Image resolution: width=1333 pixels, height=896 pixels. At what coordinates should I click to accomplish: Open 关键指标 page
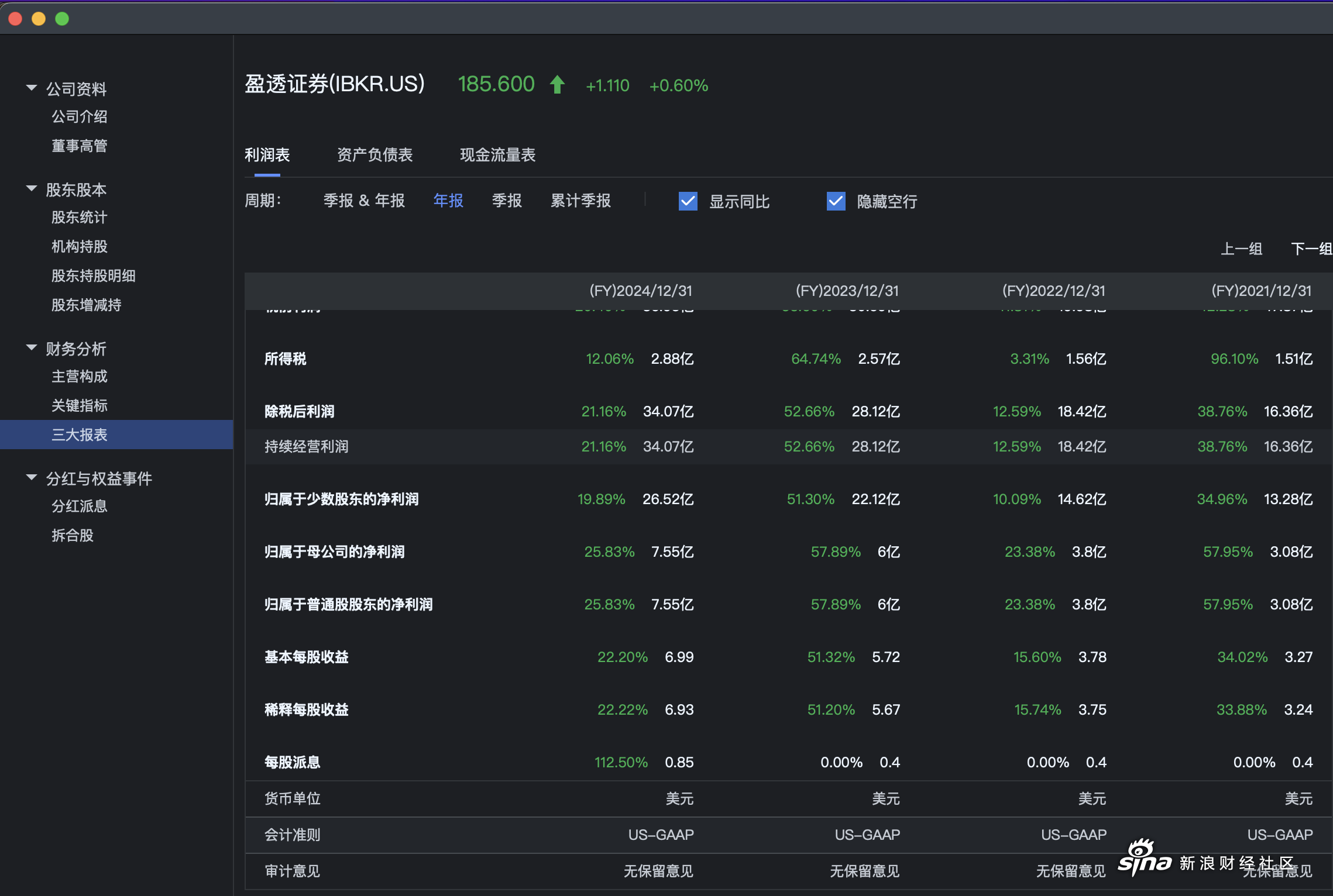(x=80, y=405)
